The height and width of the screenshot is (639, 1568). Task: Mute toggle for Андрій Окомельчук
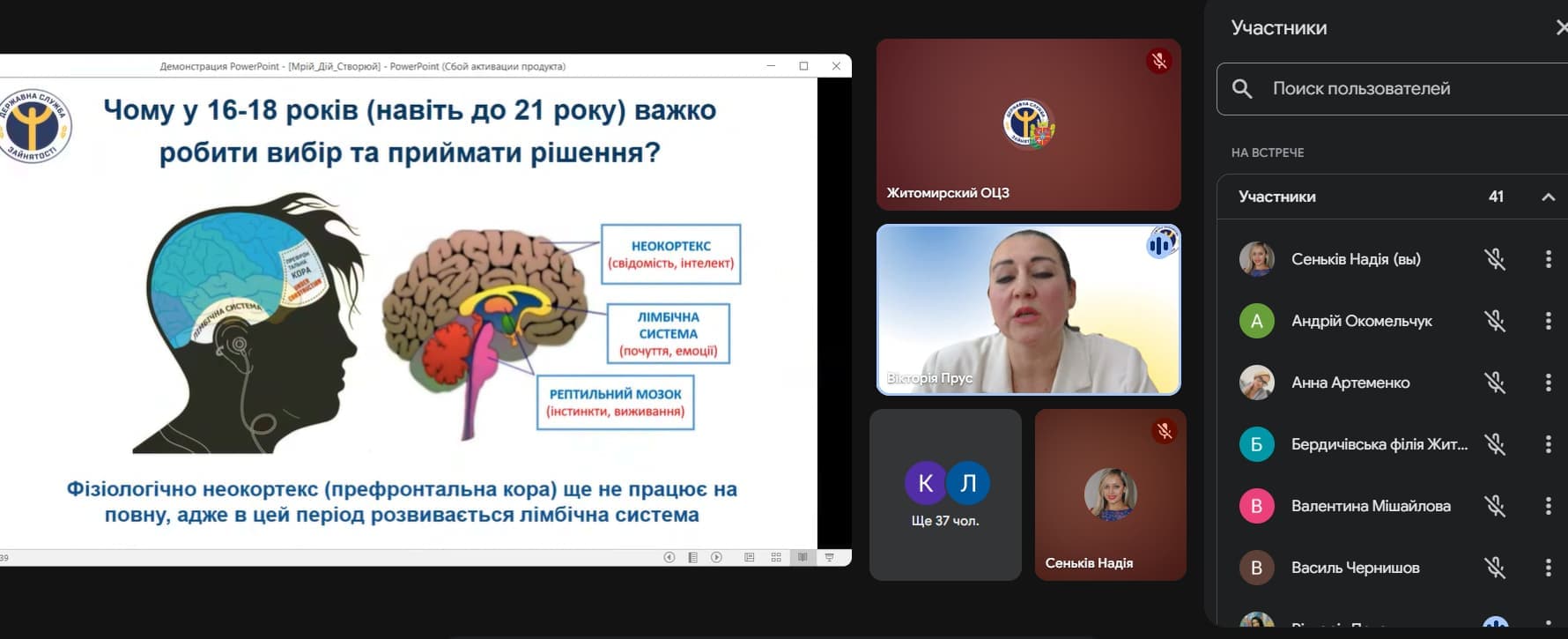(x=1495, y=321)
